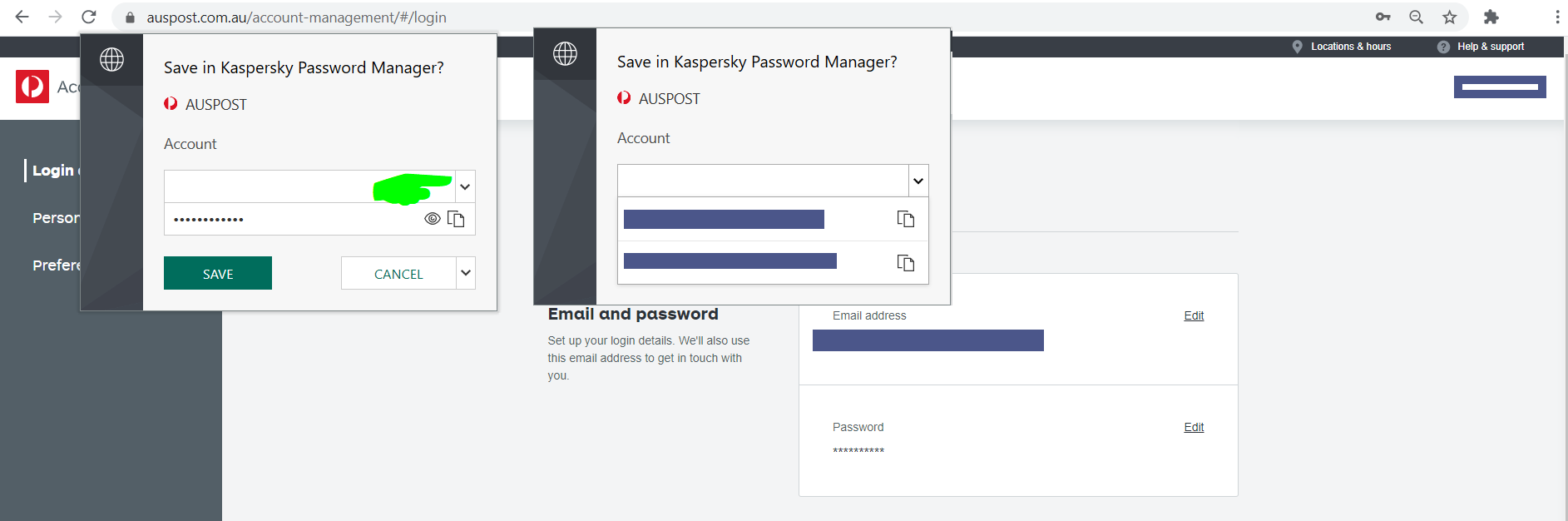The image size is (1568, 521).
Task: Expand account dropdown in left Kaspersky popup
Action: (465, 186)
